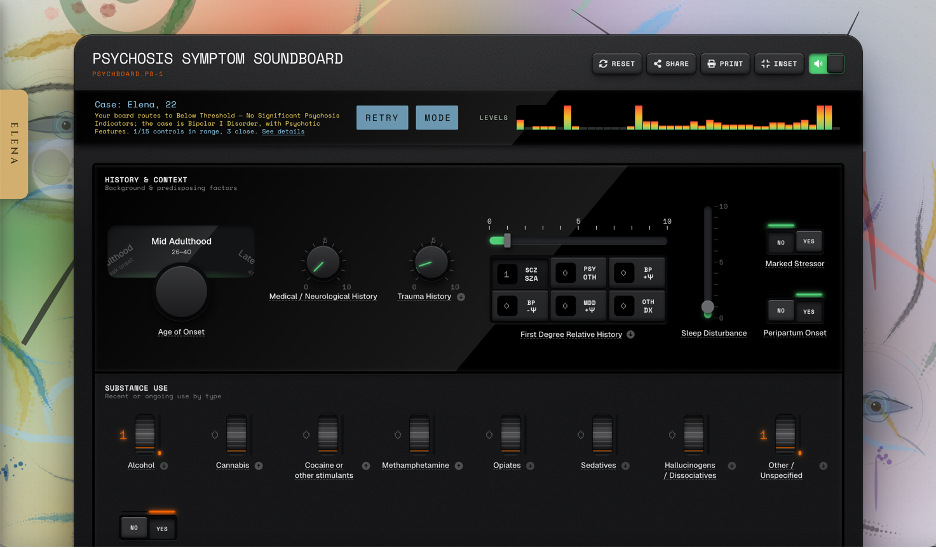Screen dimensions: 936x548
Task: Click the Methamphetamine thumbwheel
Action: 419,435
